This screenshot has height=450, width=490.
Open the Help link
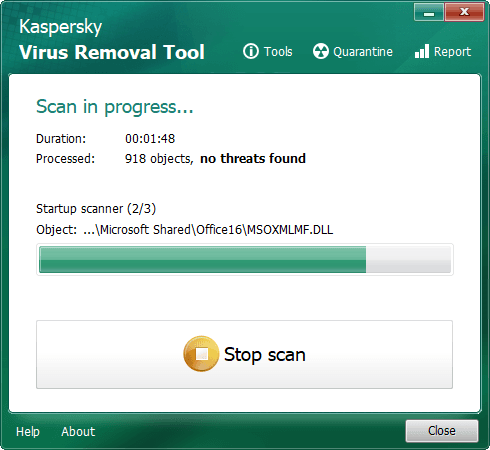pos(28,432)
